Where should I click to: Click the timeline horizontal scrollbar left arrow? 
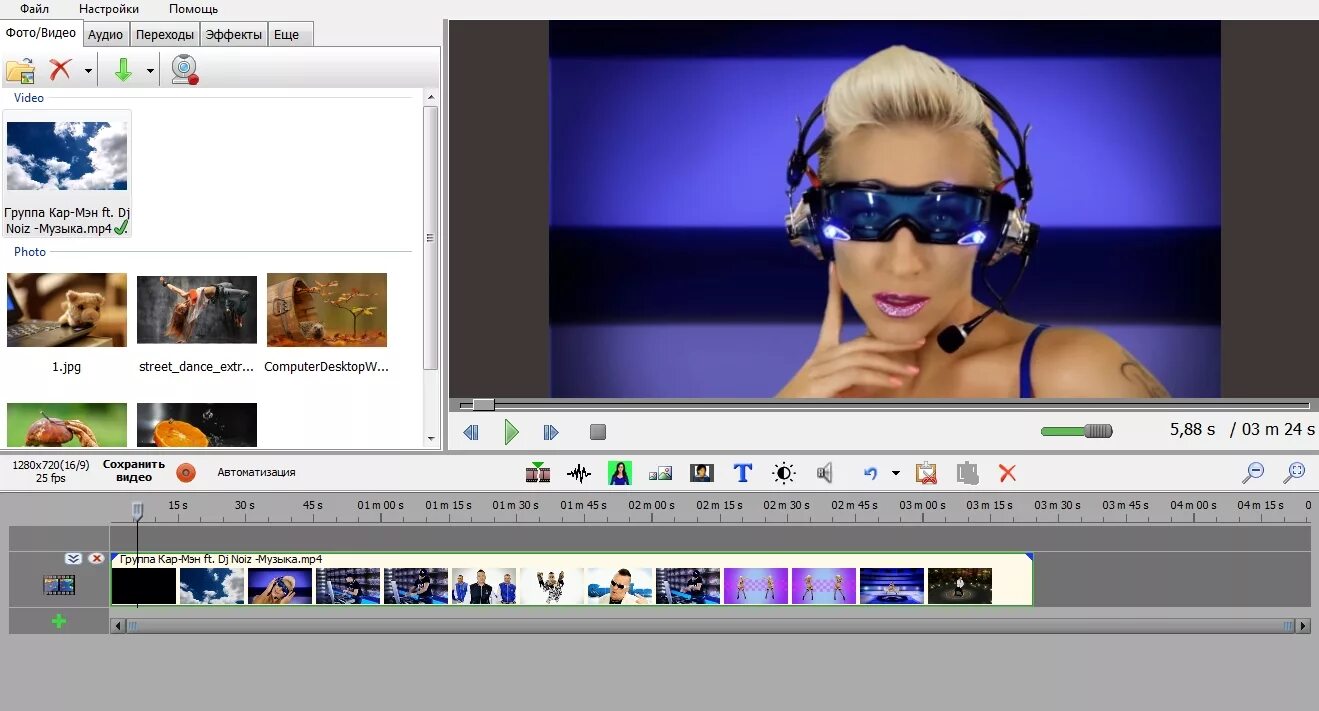(x=118, y=626)
